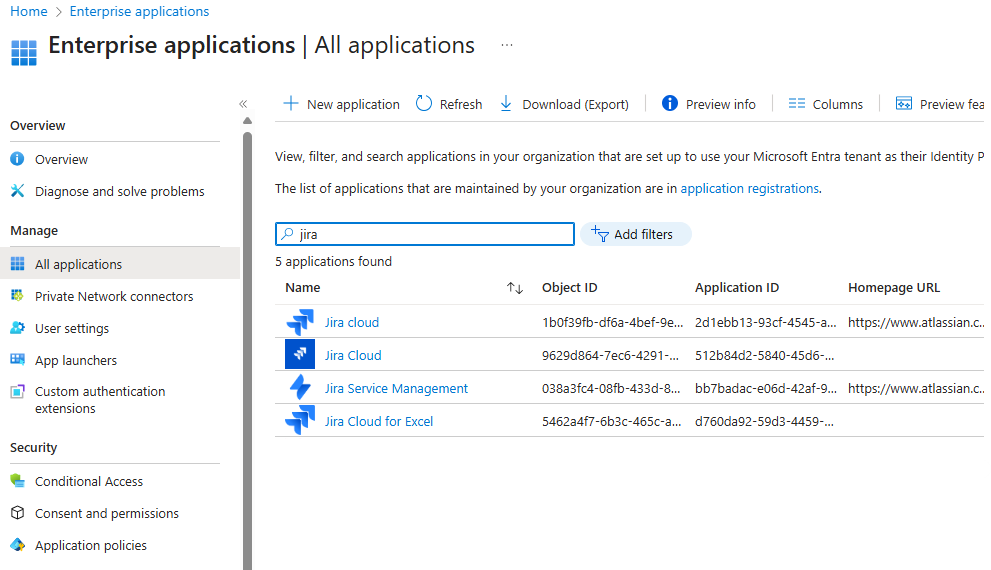Image resolution: width=991 pixels, height=570 pixels.
Task: Click the Overview info icon
Action: pos(18,159)
